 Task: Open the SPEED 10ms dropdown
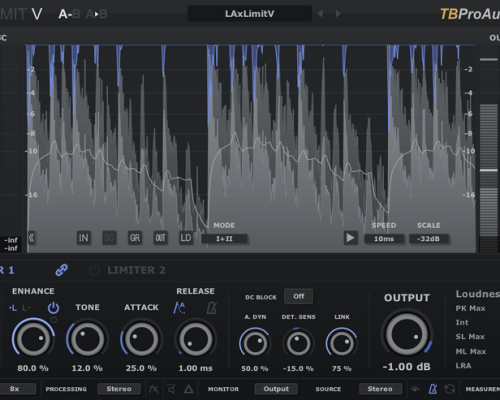tap(384, 239)
